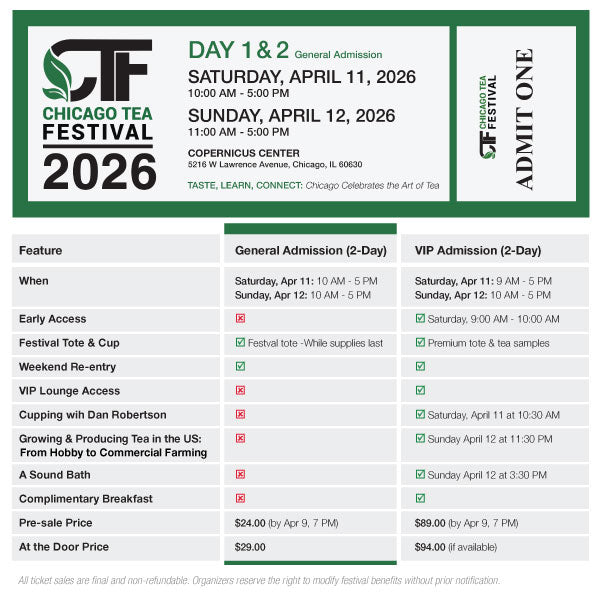Click red X for General Admission Complimentary Breakfast
Screen dimensions: 600x600
(240, 498)
